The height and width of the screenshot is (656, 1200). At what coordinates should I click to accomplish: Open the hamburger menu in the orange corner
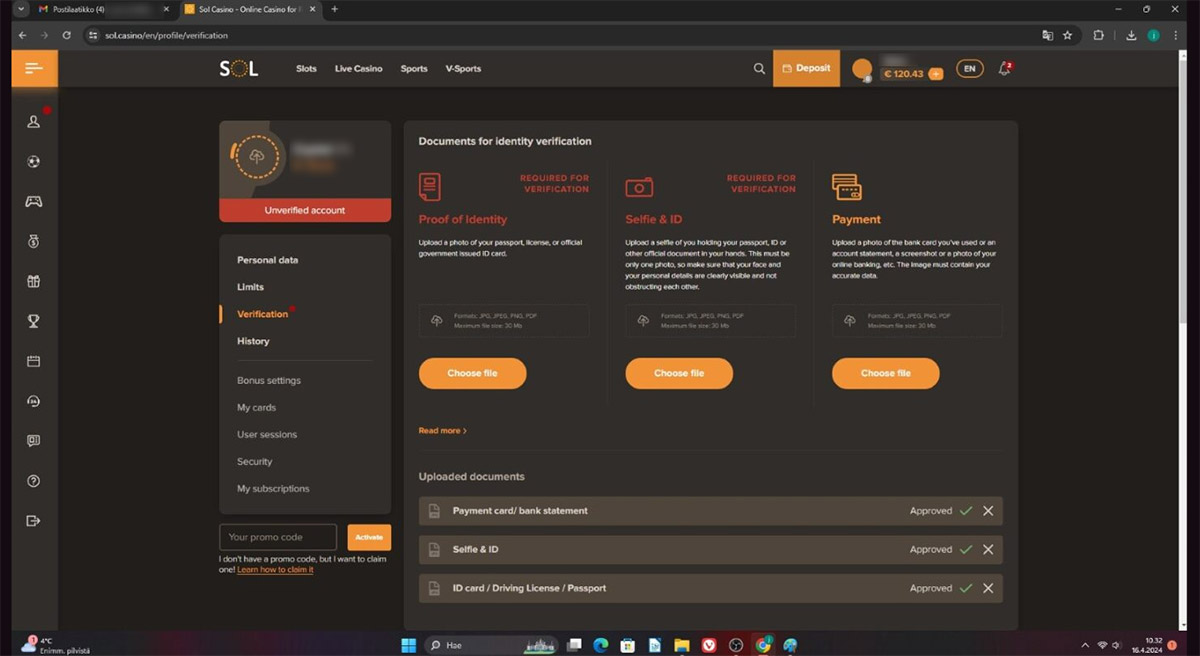click(x=34, y=68)
